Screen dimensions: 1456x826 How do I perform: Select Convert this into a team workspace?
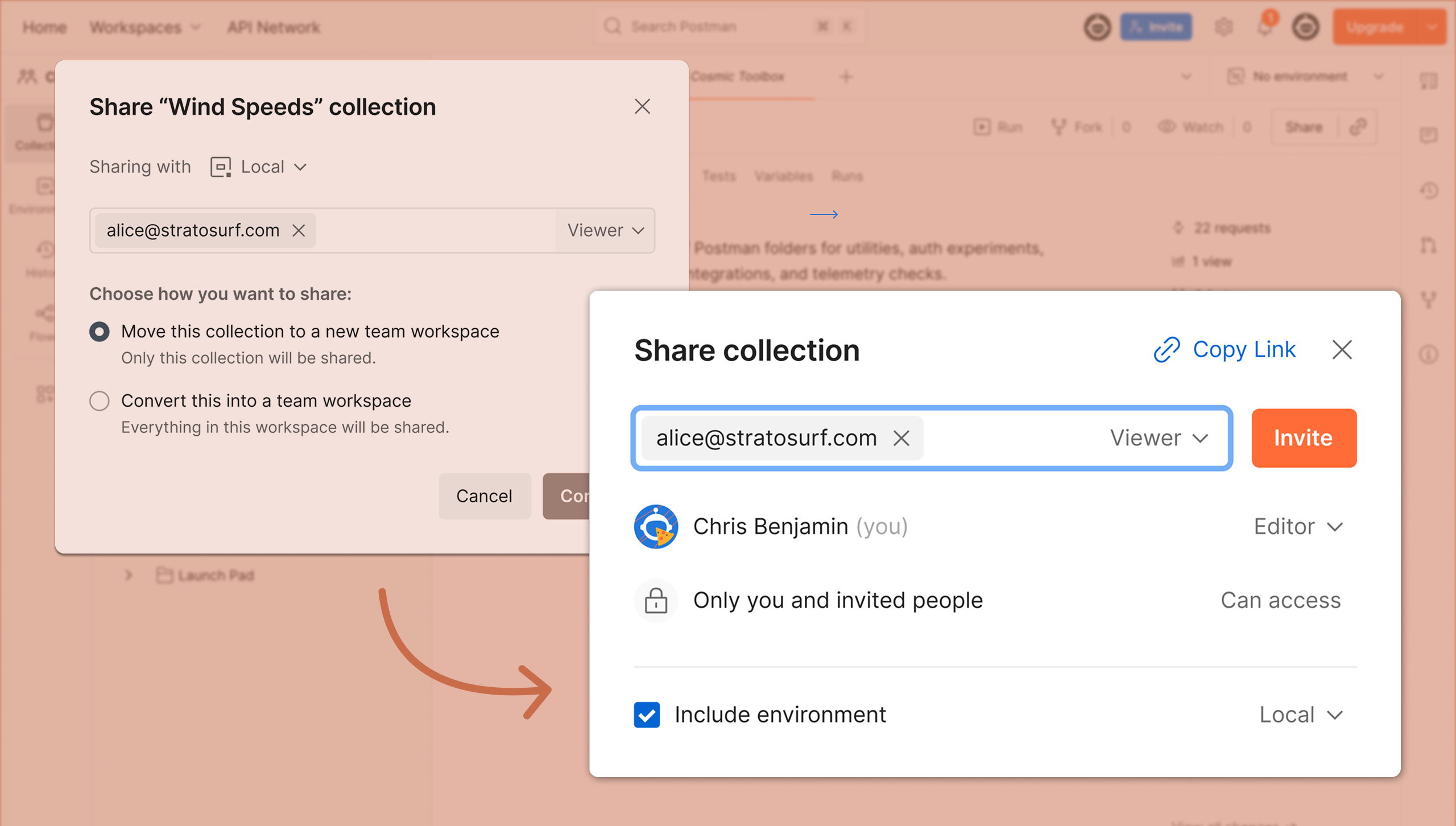coord(100,401)
